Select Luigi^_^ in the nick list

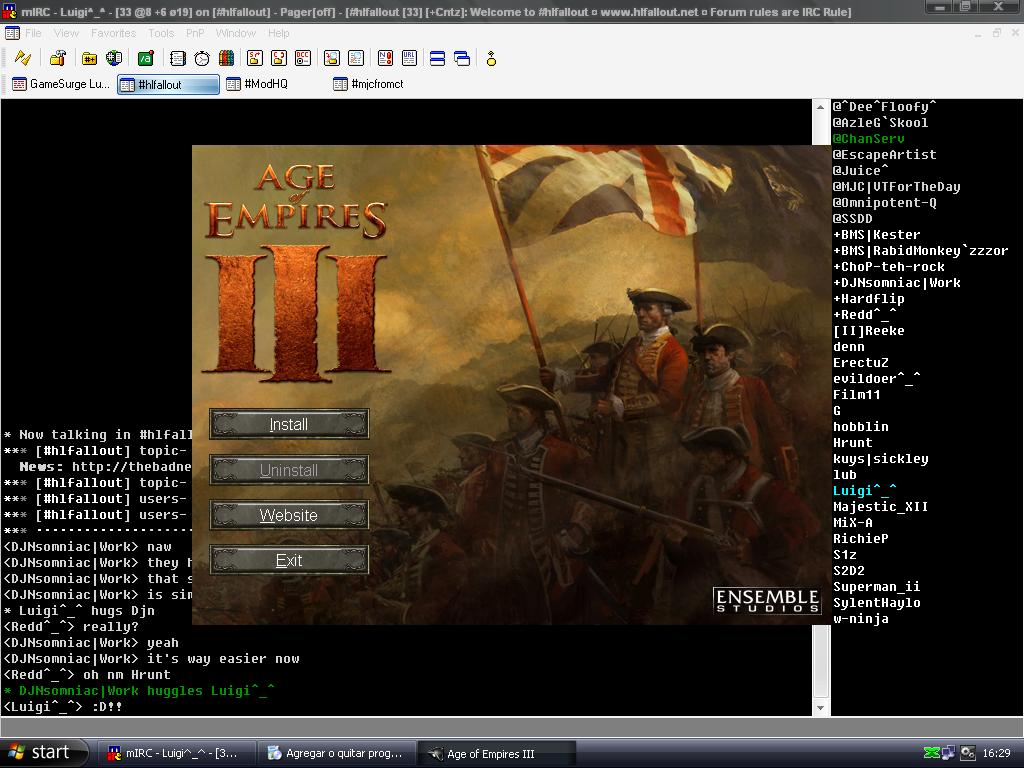point(865,490)
